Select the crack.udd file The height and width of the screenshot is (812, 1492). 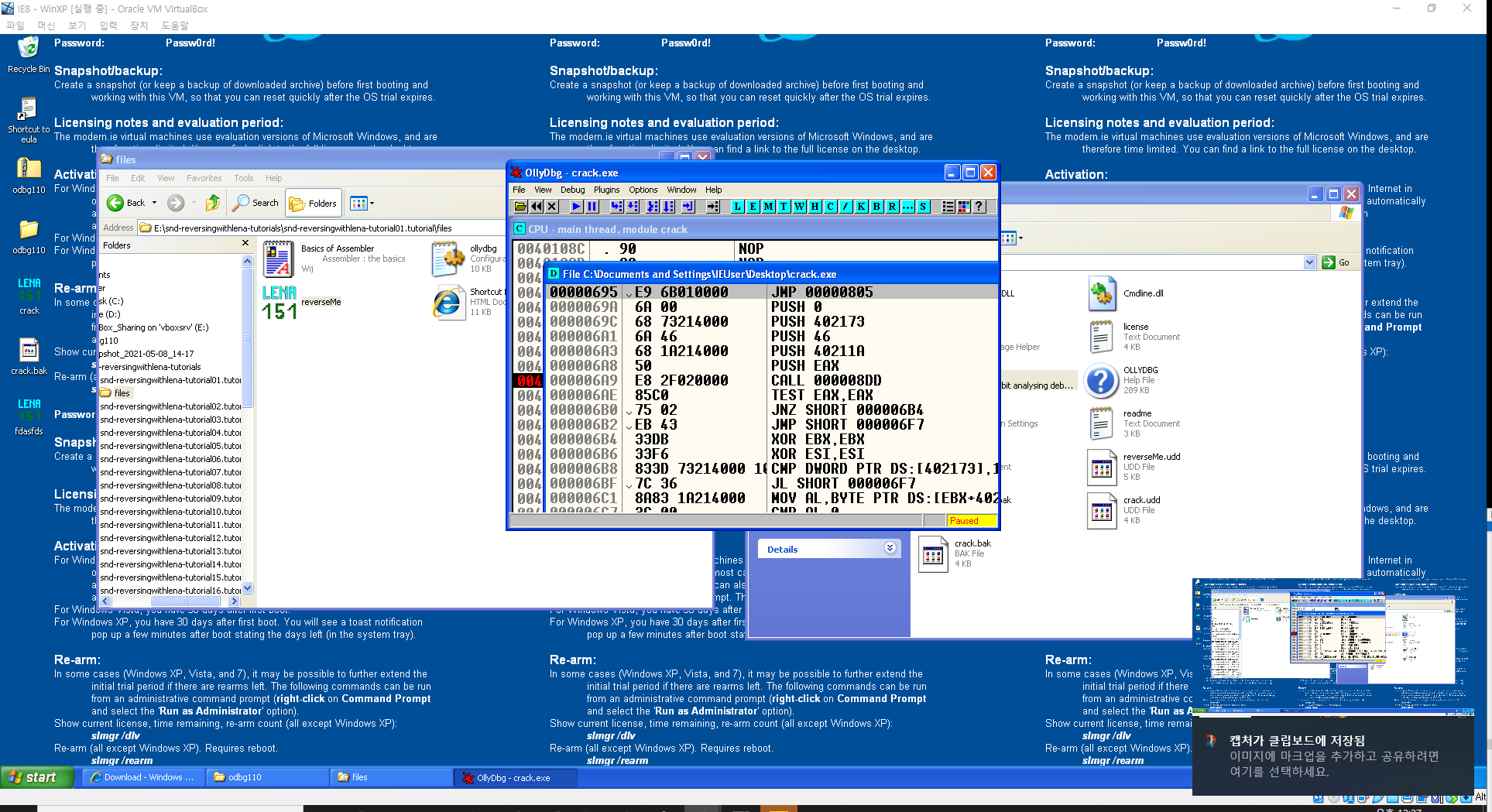1124,510
